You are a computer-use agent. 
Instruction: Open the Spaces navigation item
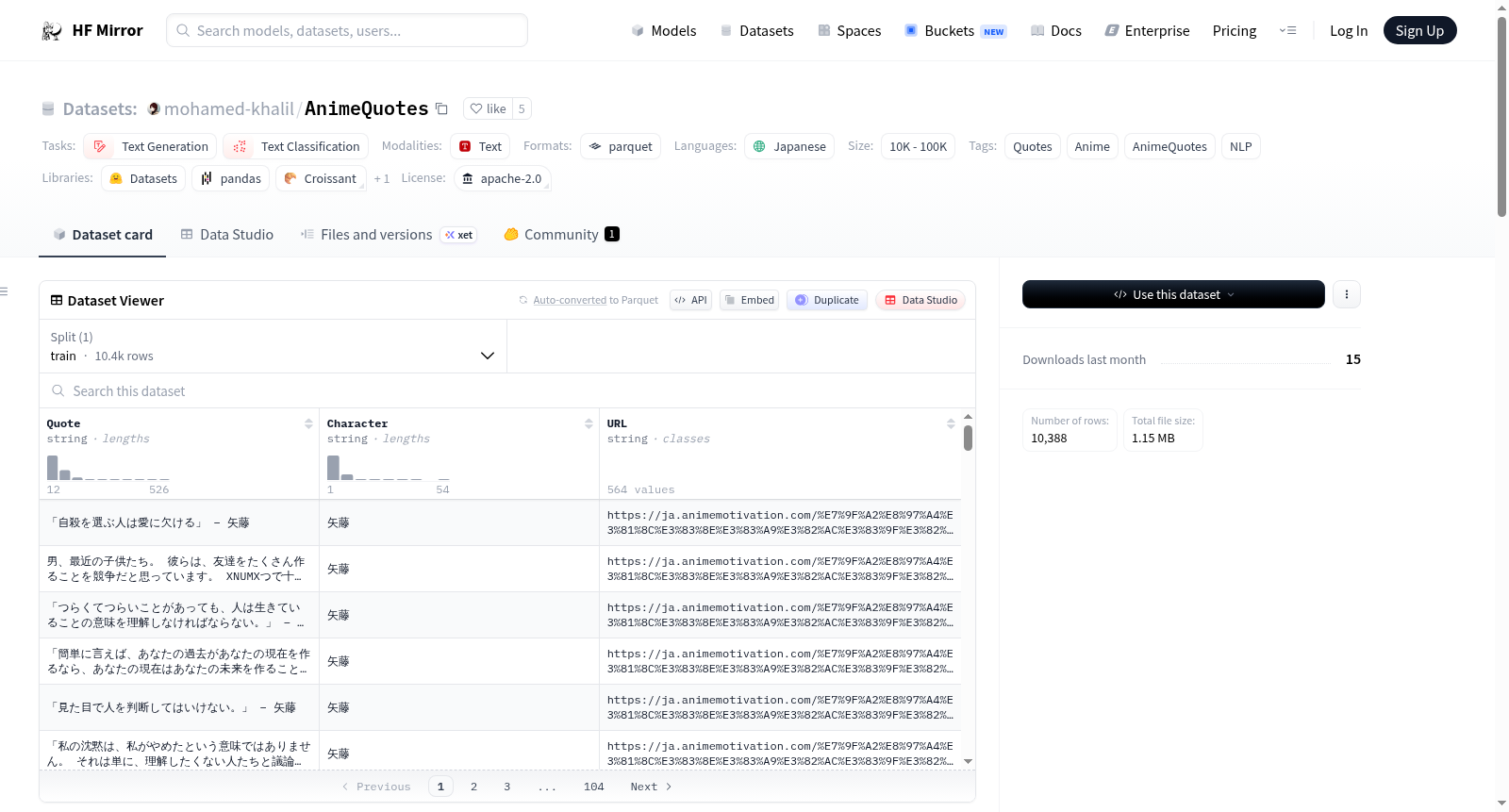[x=850, y=31]
